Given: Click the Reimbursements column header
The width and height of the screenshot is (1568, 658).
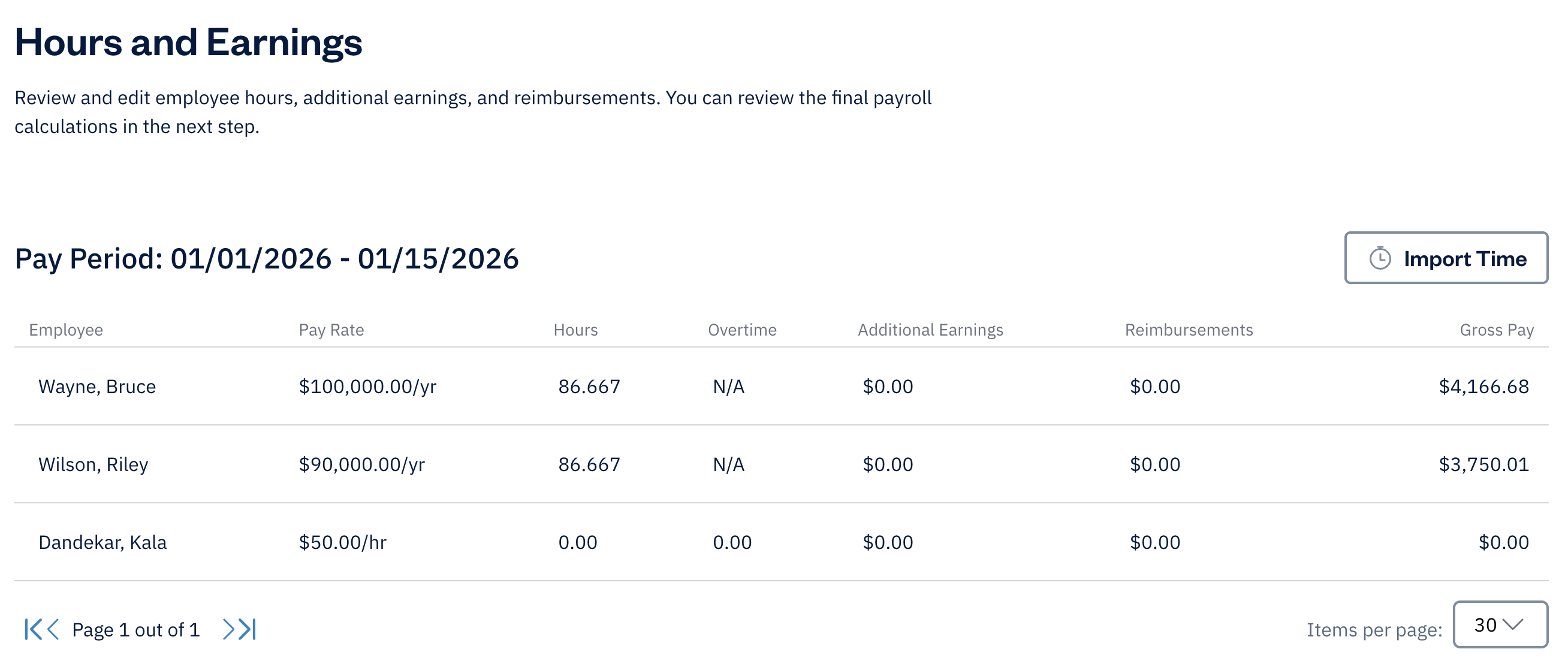Looking at the screenshot, I should click(x=1189, y=330).
